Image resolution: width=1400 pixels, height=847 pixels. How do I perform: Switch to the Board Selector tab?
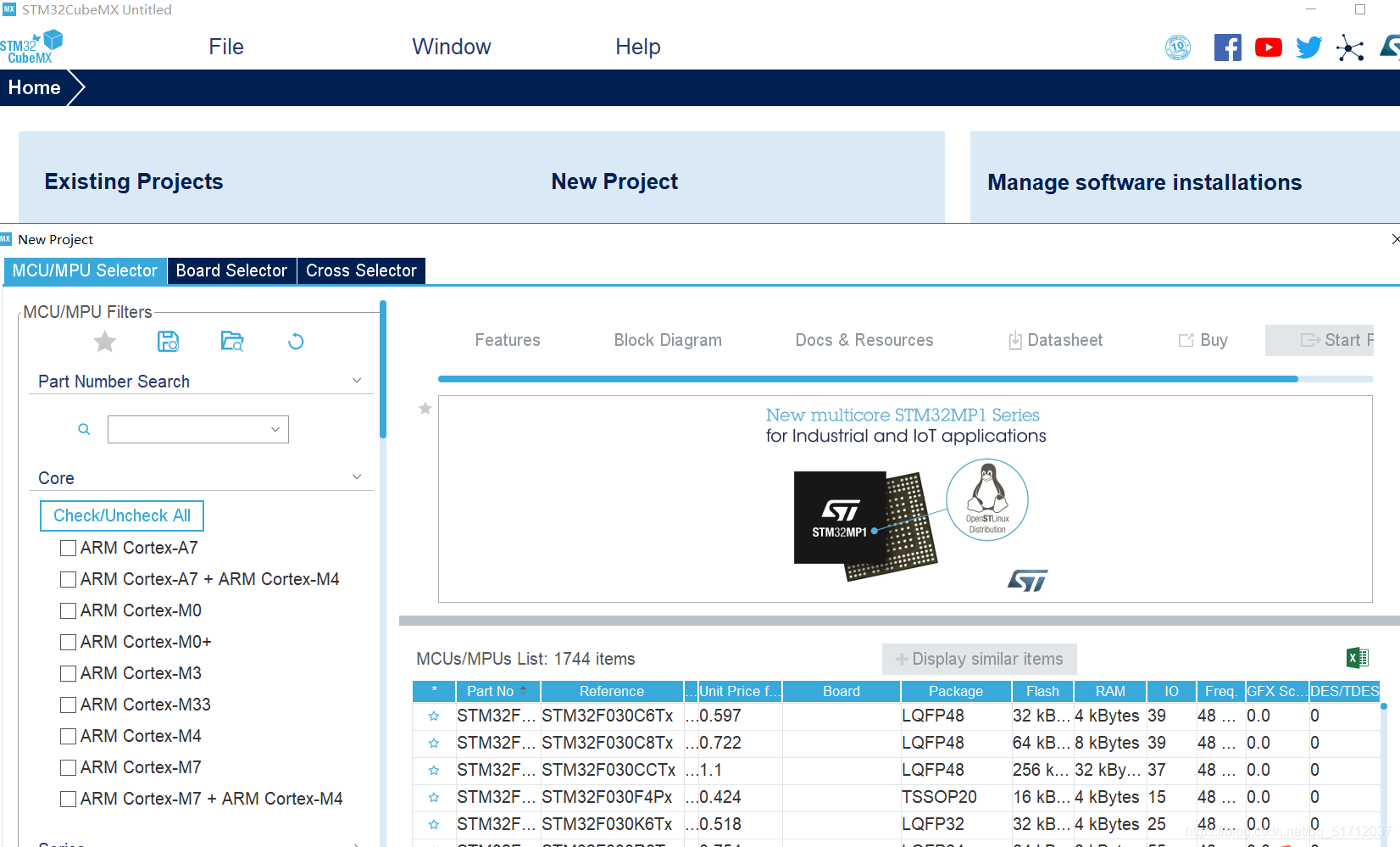click(231, 270)
